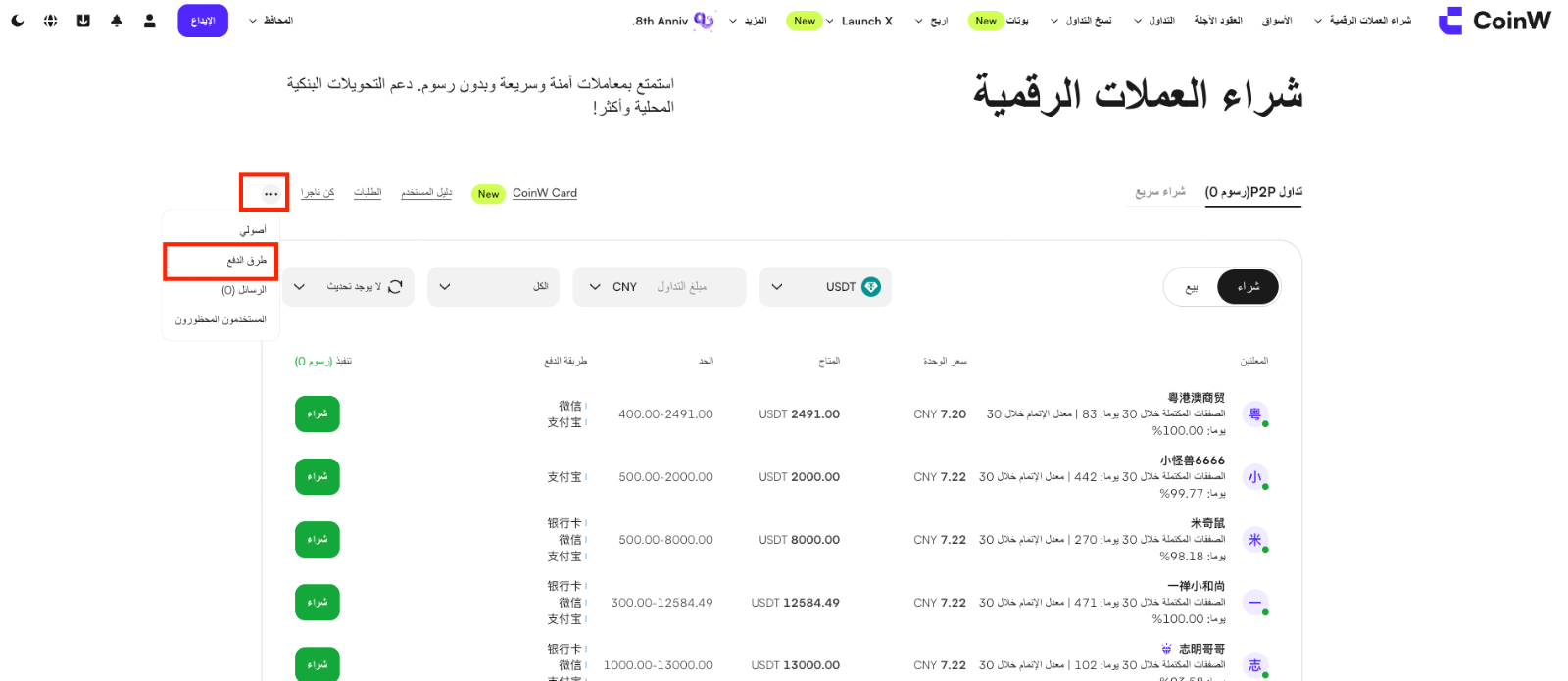Expand المحافظ wallets menu
Viewport: 1568px width, 681px height.
(270, 21)
